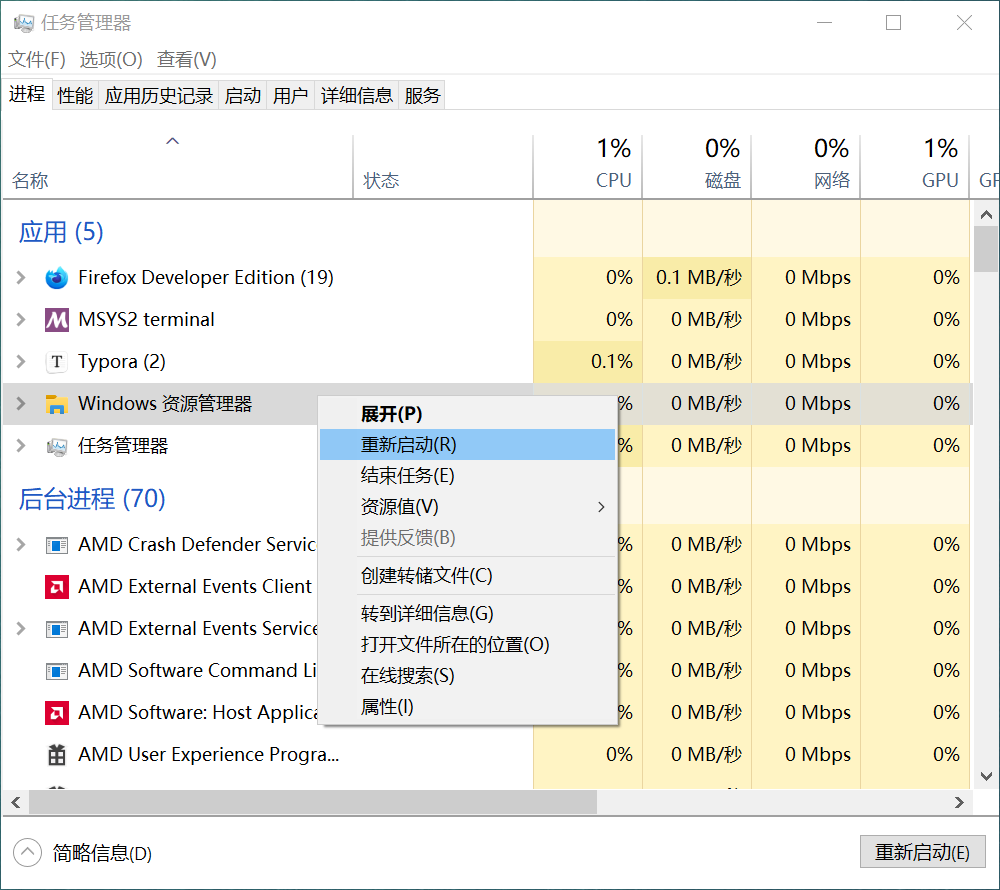The width and height of the screenshot is (1000, 890).
Task: Open the 选项(O) menu
Action: click(x=111, y=60)
